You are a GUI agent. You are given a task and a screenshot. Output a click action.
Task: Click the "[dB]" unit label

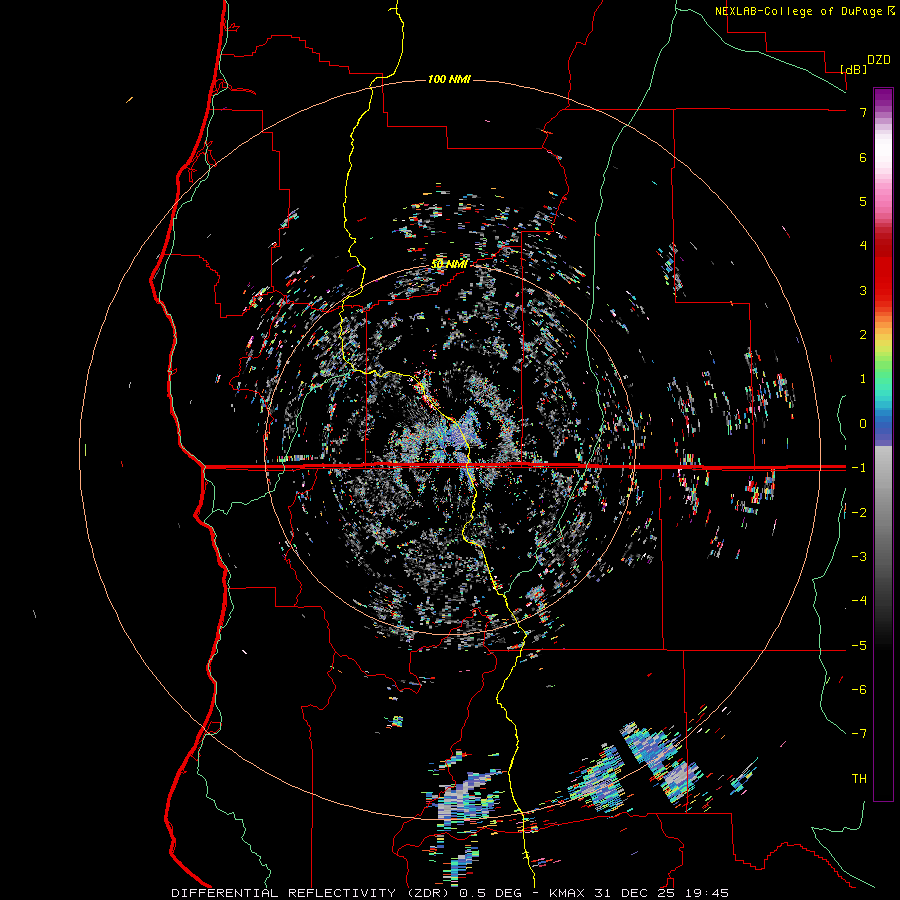(x=853, y=69)
